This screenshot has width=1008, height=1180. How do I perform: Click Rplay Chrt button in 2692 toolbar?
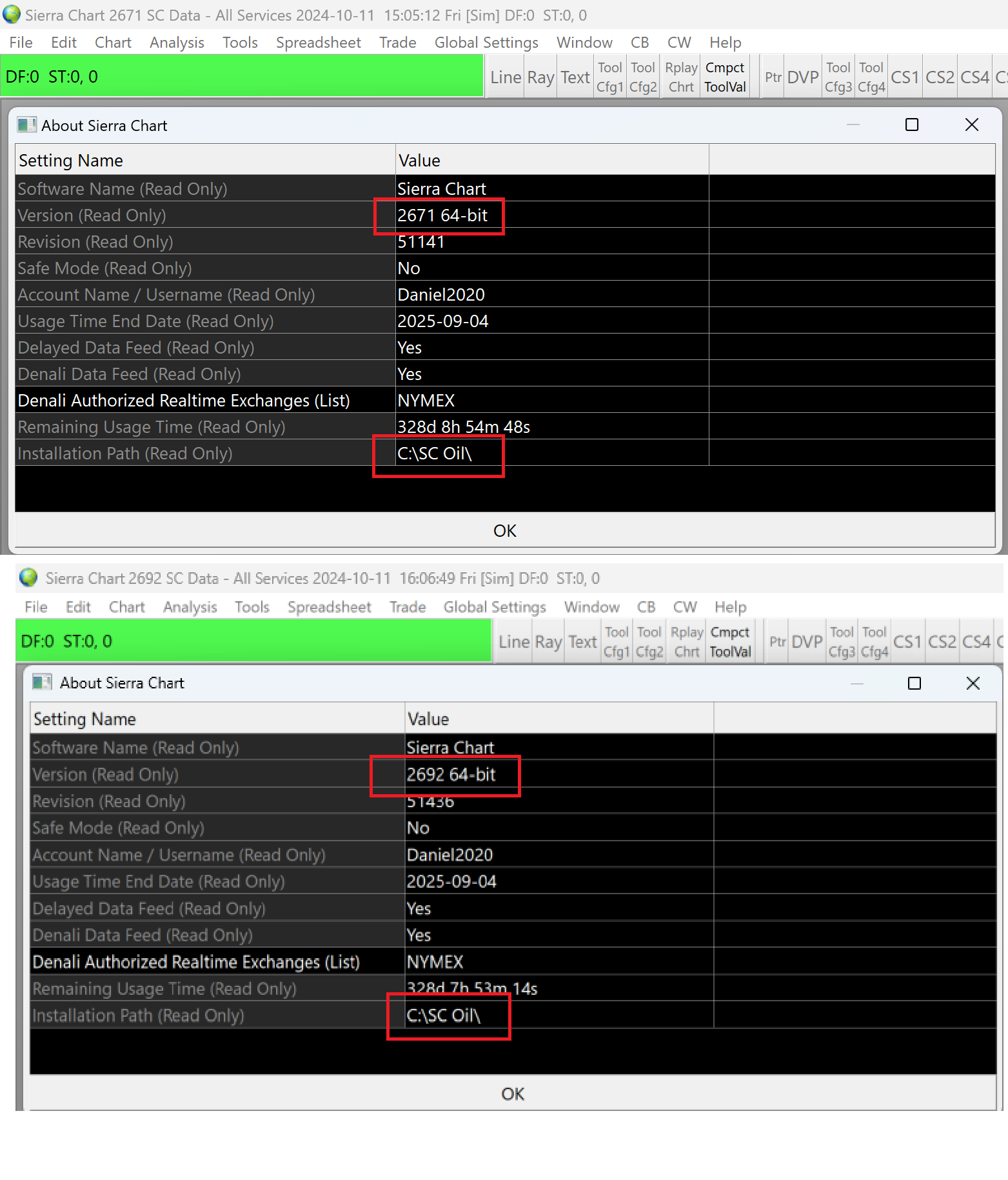coord(687,642)
